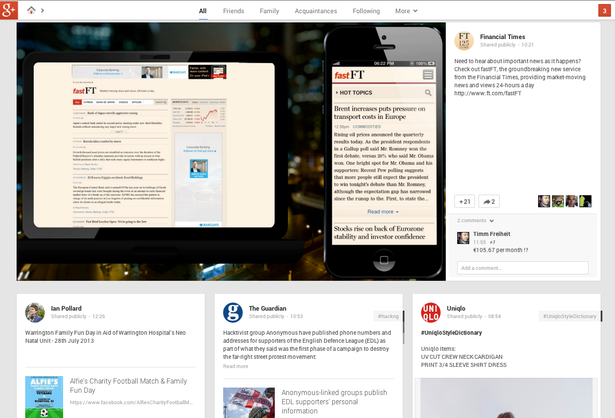
Task: Open Anonymous-linked groups article title
Action: pyautogui.click(x=334, y=402)
